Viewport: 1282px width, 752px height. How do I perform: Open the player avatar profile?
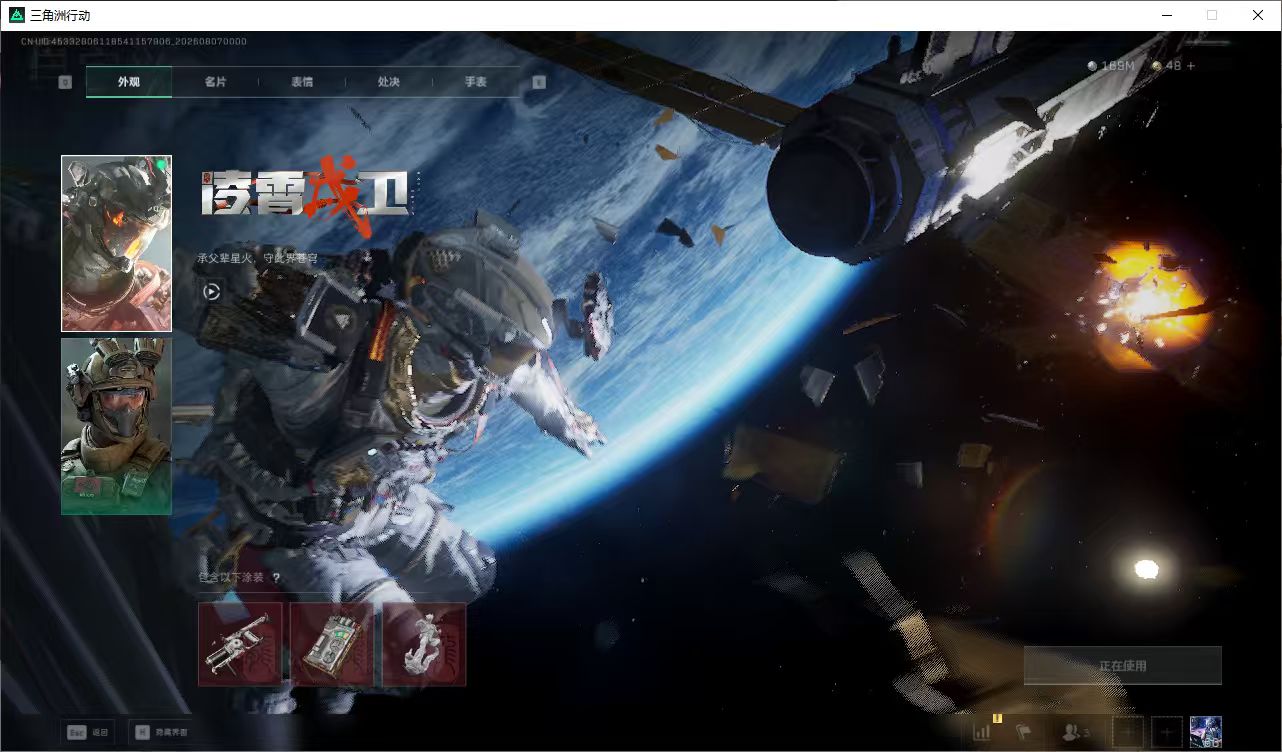pos(1205,732)
